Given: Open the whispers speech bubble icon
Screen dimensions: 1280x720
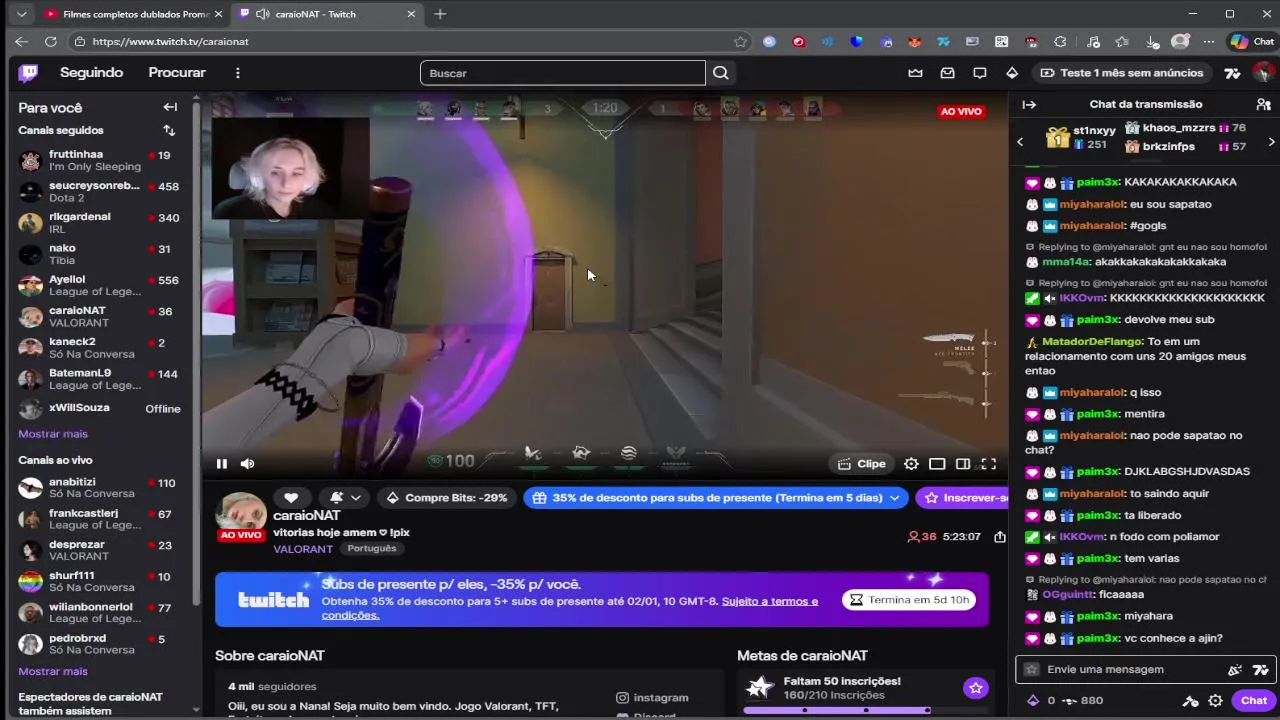Looking at the screenshot, I should pos(979,73).
